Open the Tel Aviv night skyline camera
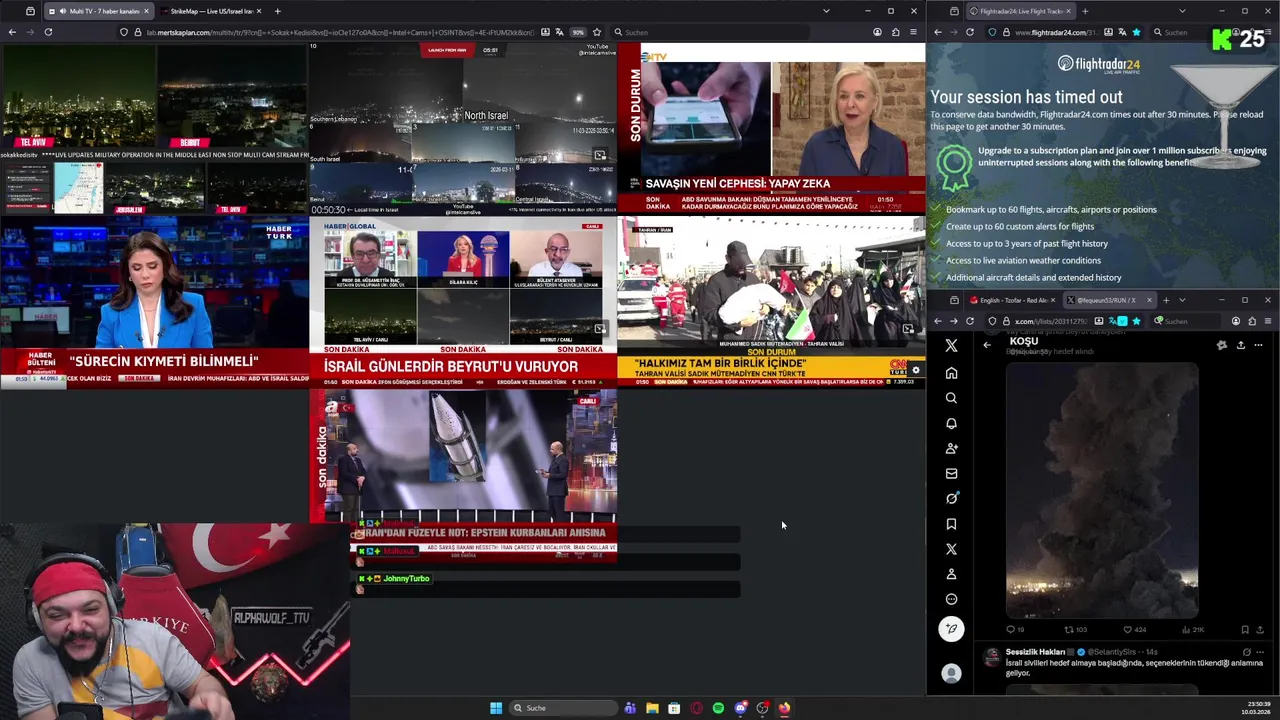This screenshot has height=720, width=1280. [78, 97]
